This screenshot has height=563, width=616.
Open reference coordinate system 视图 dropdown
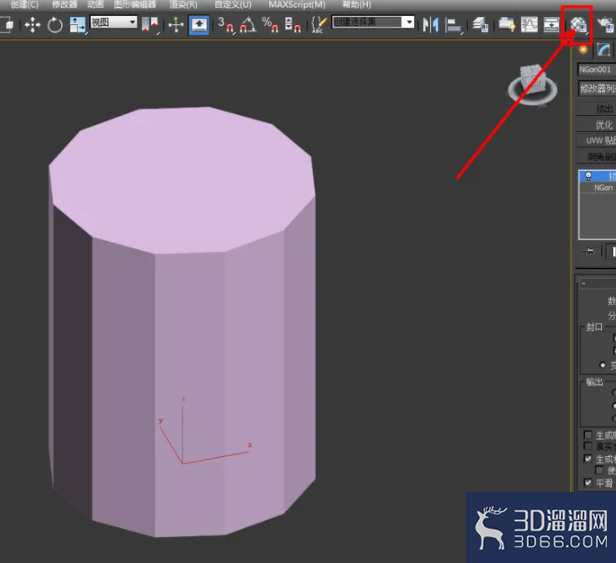114,22
